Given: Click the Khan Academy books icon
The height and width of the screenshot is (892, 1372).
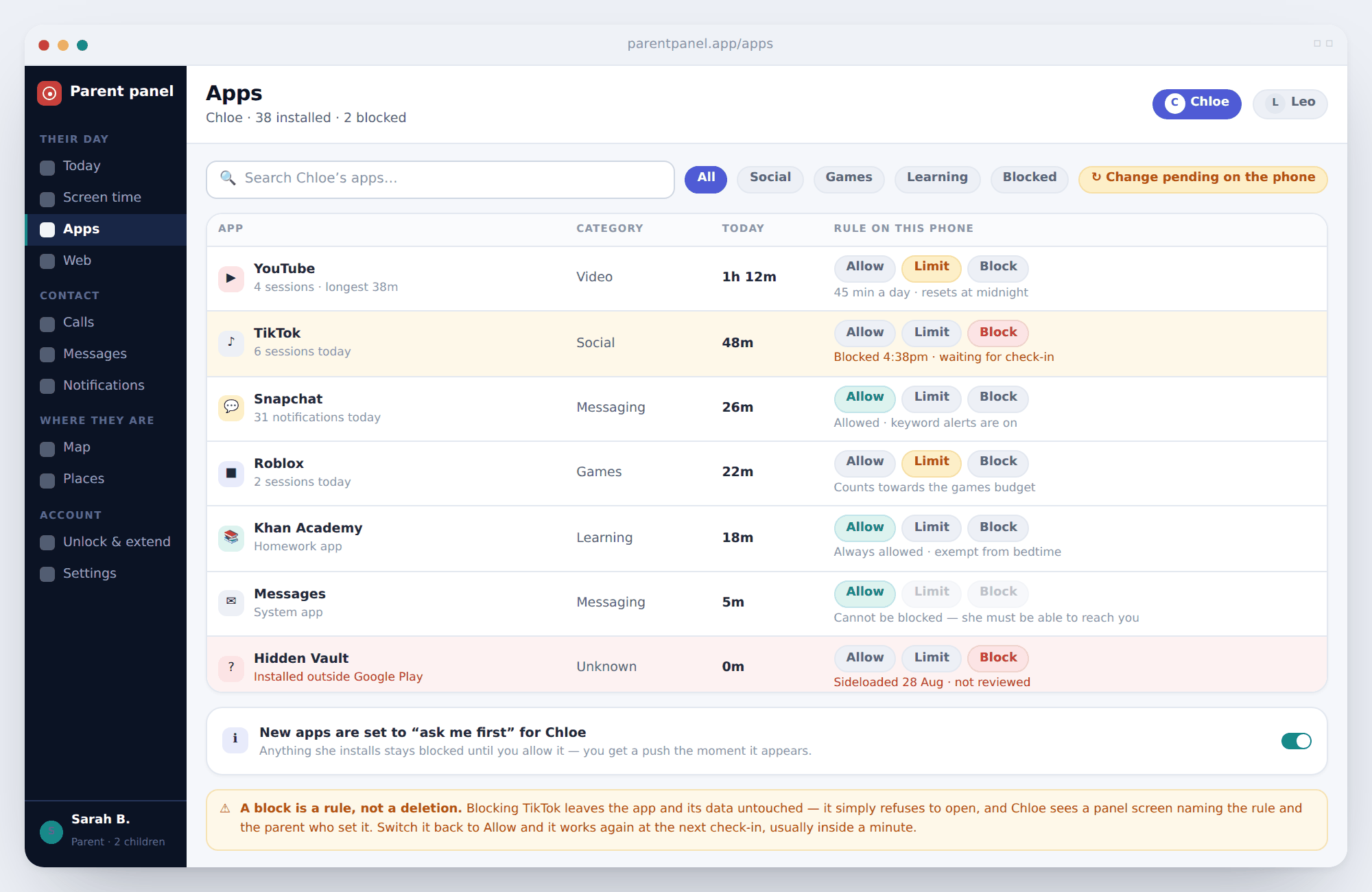Looking at the screenshot, I should [231, 538].
